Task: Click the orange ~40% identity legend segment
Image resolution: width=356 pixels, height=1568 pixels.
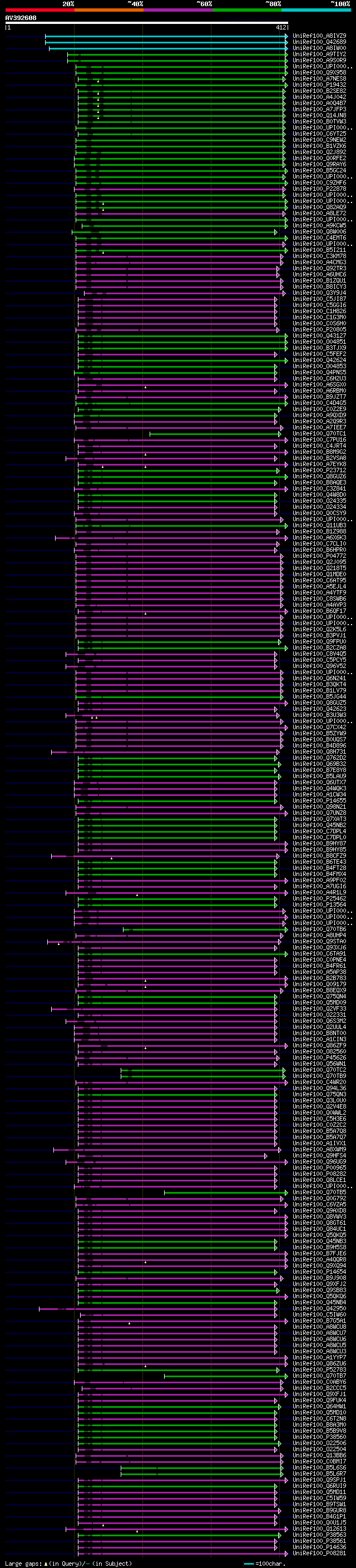Action: pyautogui.click(x=109, y=10)
